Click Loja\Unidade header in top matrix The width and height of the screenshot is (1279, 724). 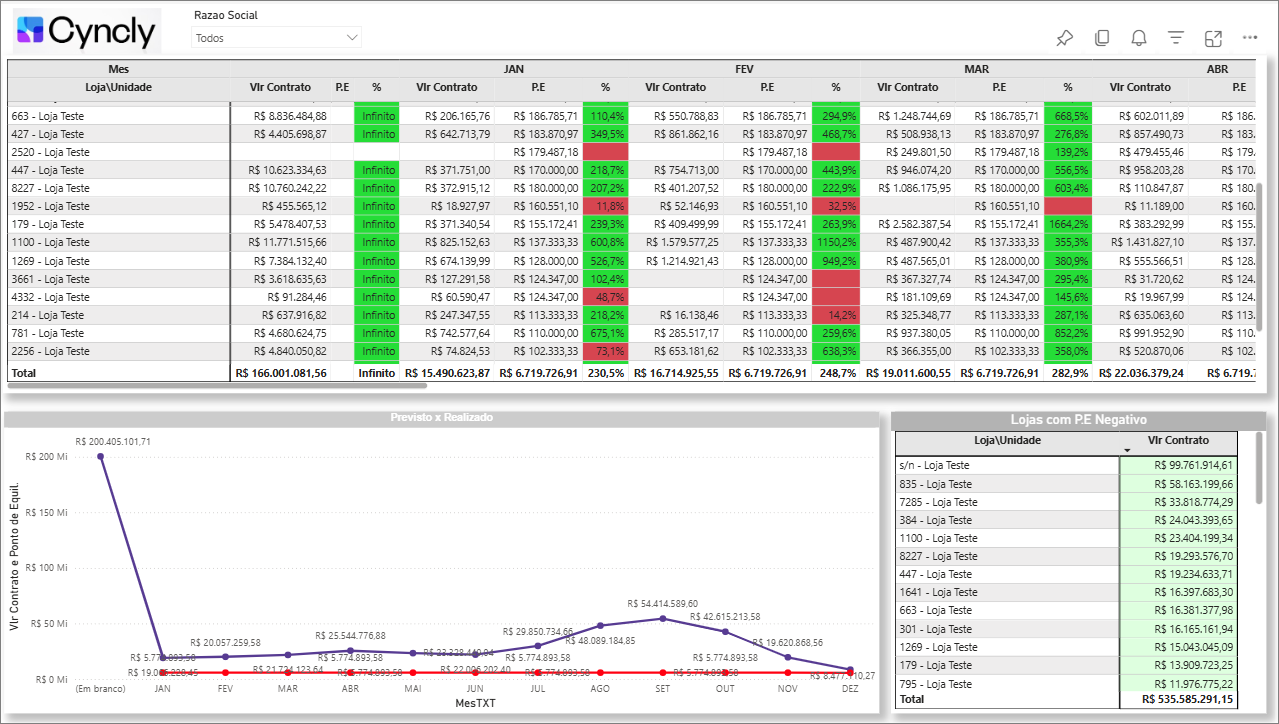pos(117,87)
